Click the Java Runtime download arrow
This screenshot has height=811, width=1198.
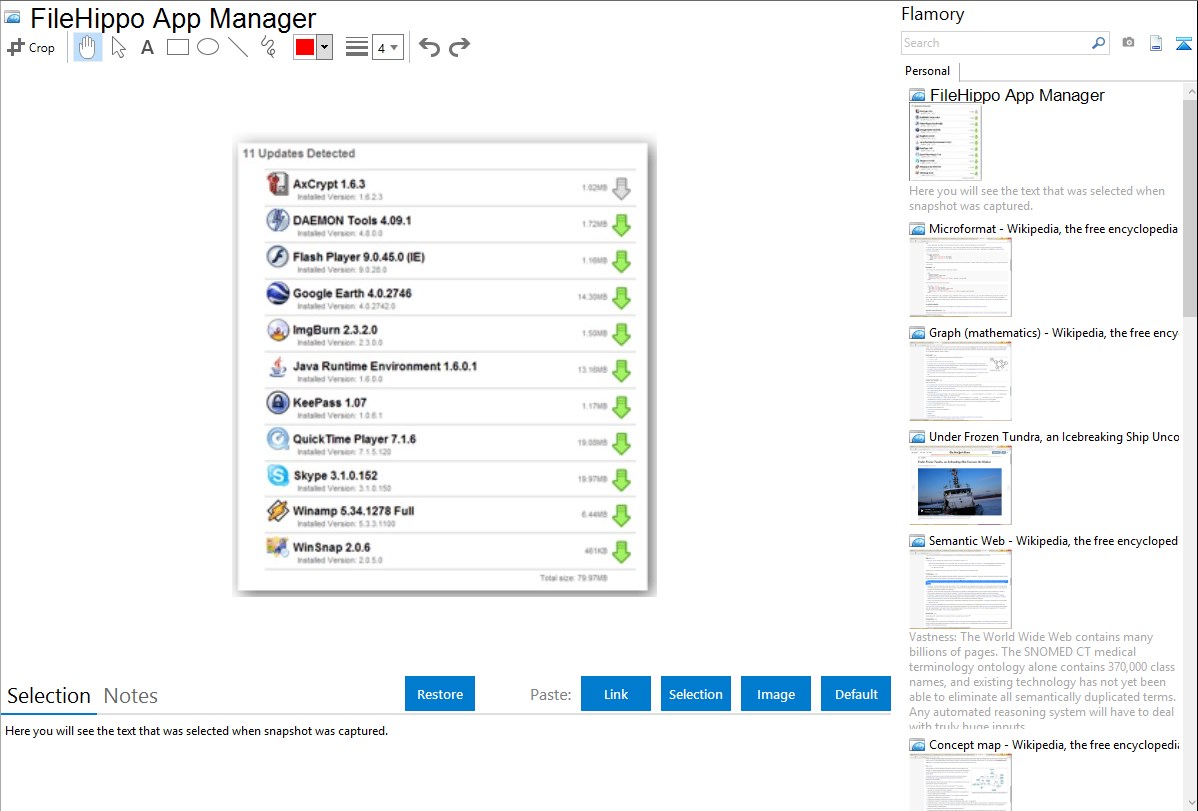621,371
